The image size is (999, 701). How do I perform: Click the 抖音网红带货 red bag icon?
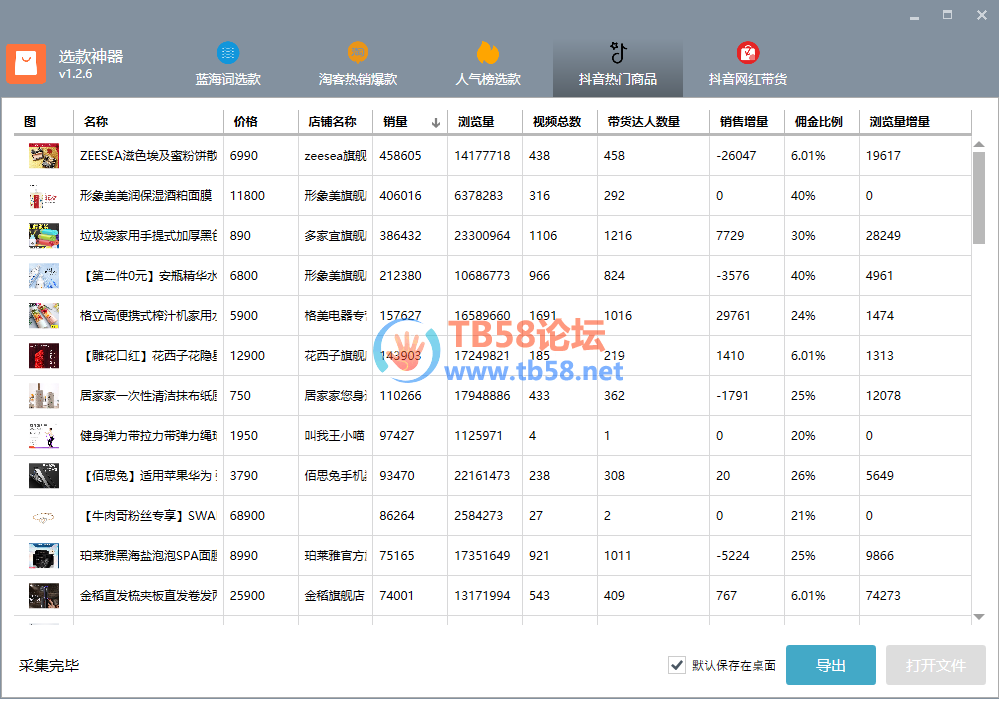(x=748, y=52)
